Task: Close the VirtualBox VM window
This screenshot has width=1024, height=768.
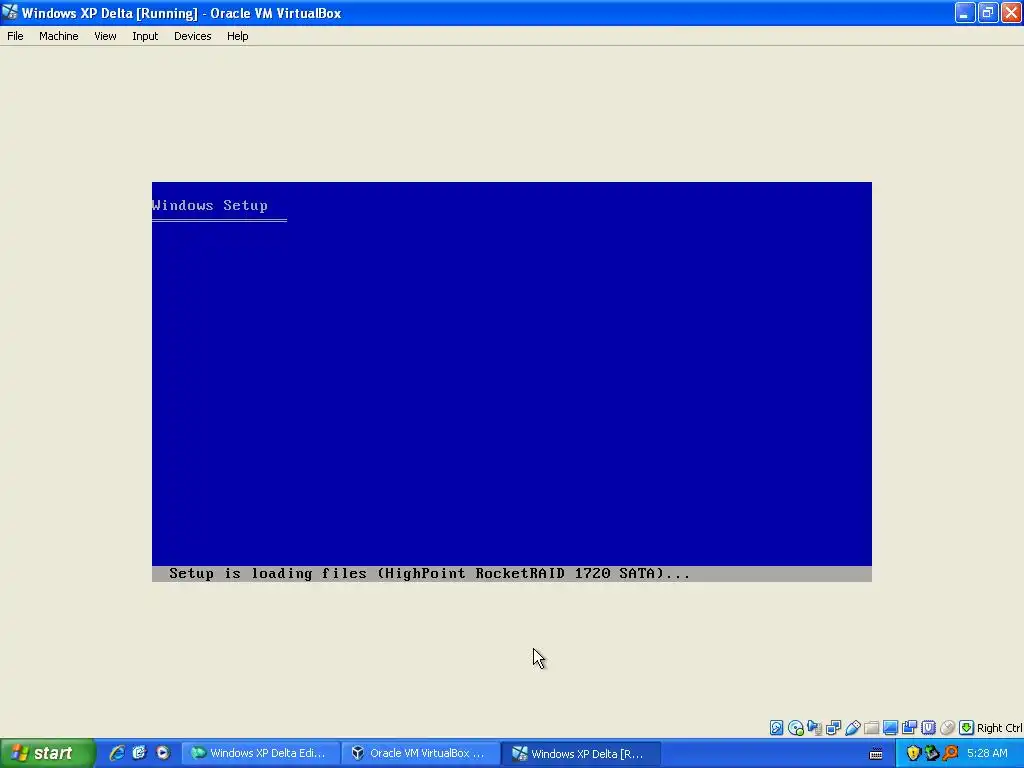Action: [1011, 12]
